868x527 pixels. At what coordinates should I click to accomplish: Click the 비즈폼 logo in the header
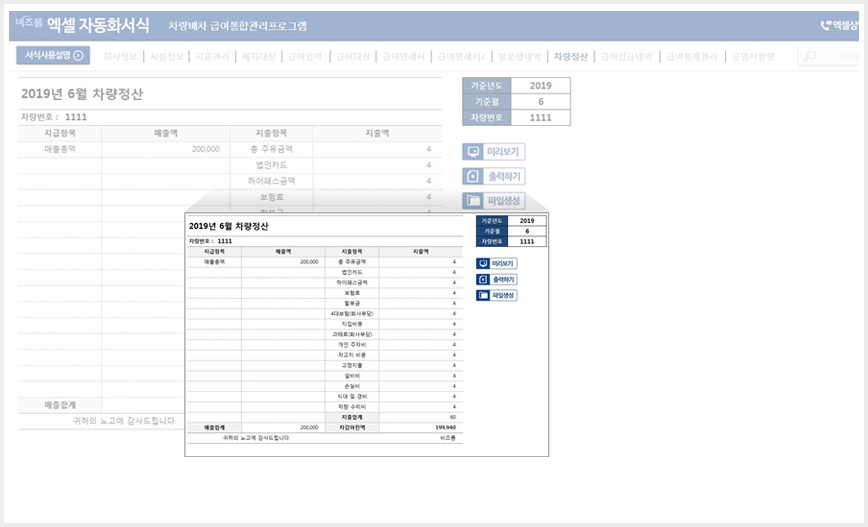click(x=29, y=22)
